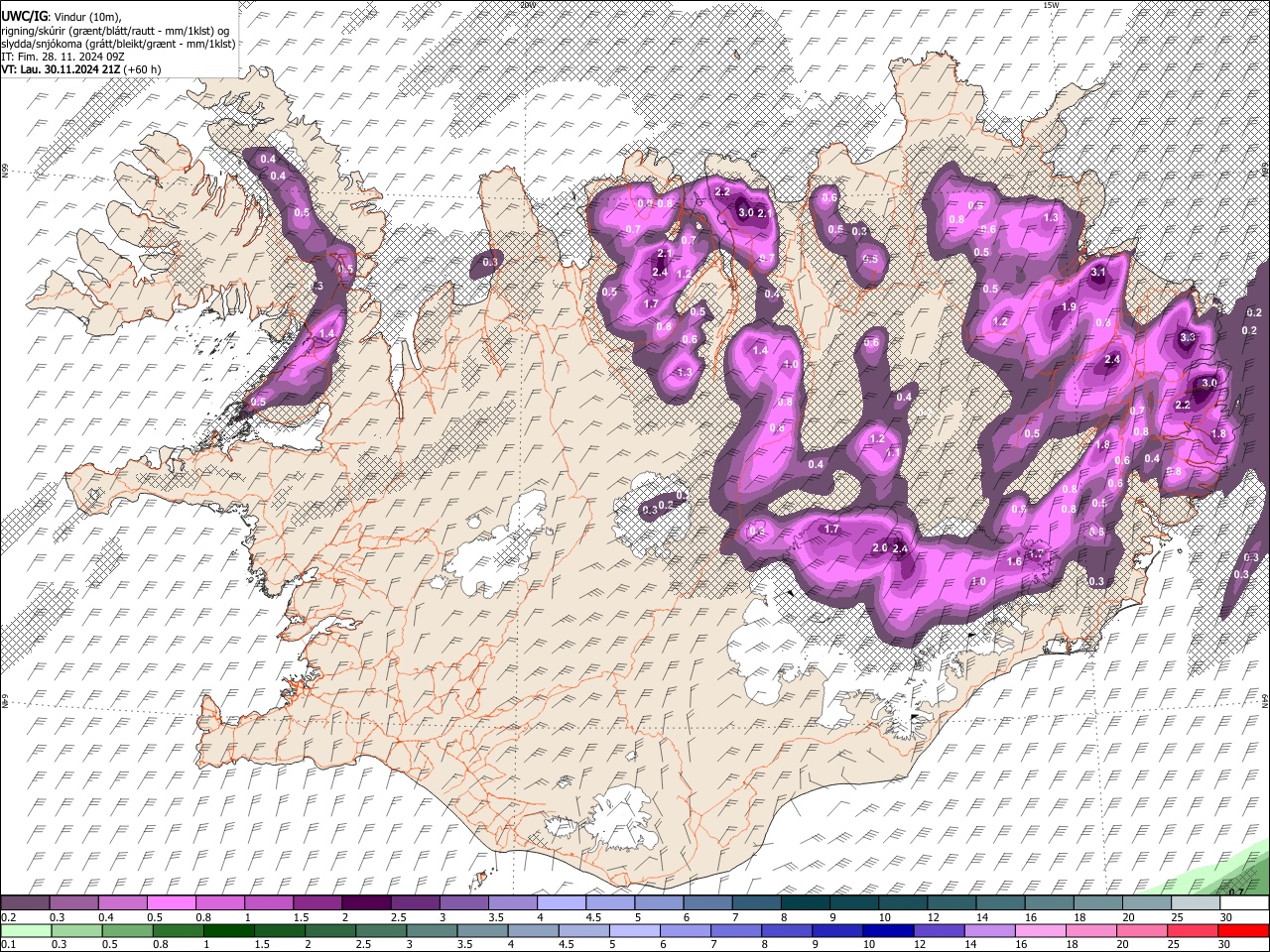
Task: Click the 6 slate blue swatch on upper scale
Action: (708, 903)
